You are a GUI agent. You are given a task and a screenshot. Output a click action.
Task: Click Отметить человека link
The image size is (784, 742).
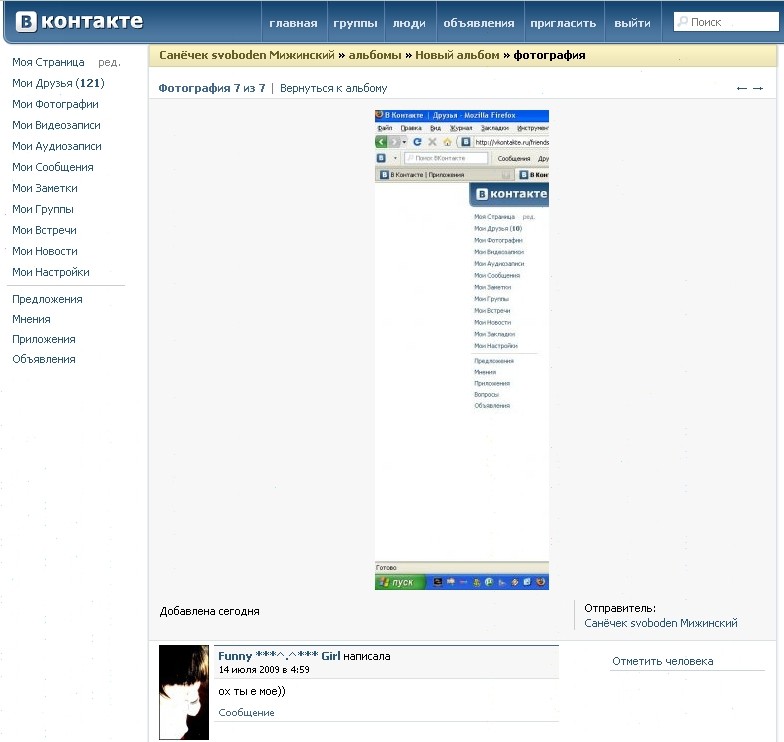pyautogui.click(x=662, y=661)
